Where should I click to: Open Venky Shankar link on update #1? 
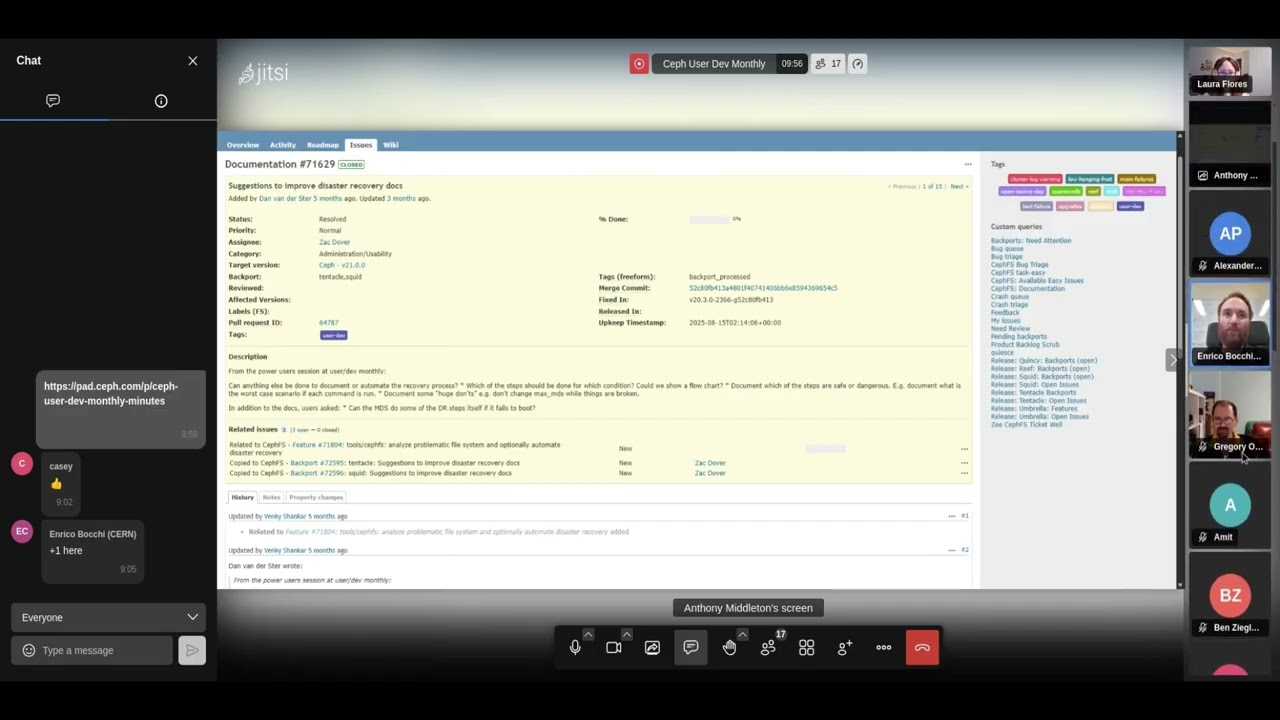[x=285, y=516]
